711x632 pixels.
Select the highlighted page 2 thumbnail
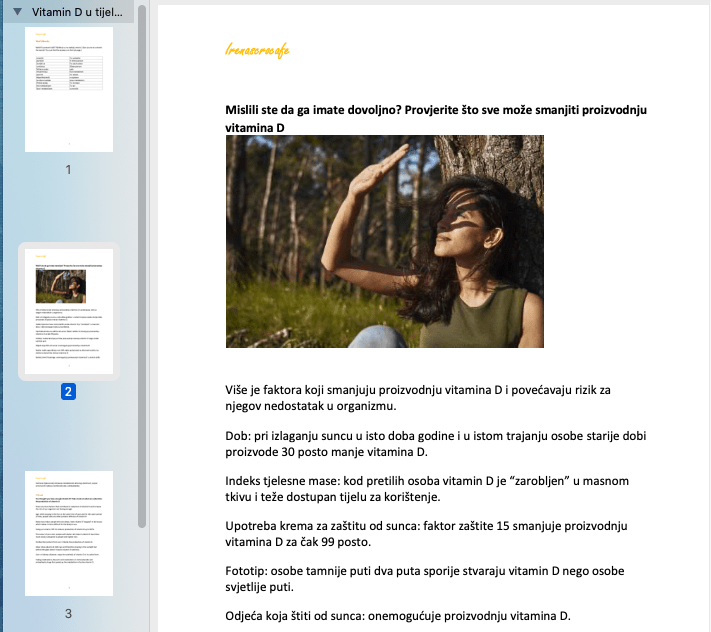pyautogui.click(x=69, y=310)
